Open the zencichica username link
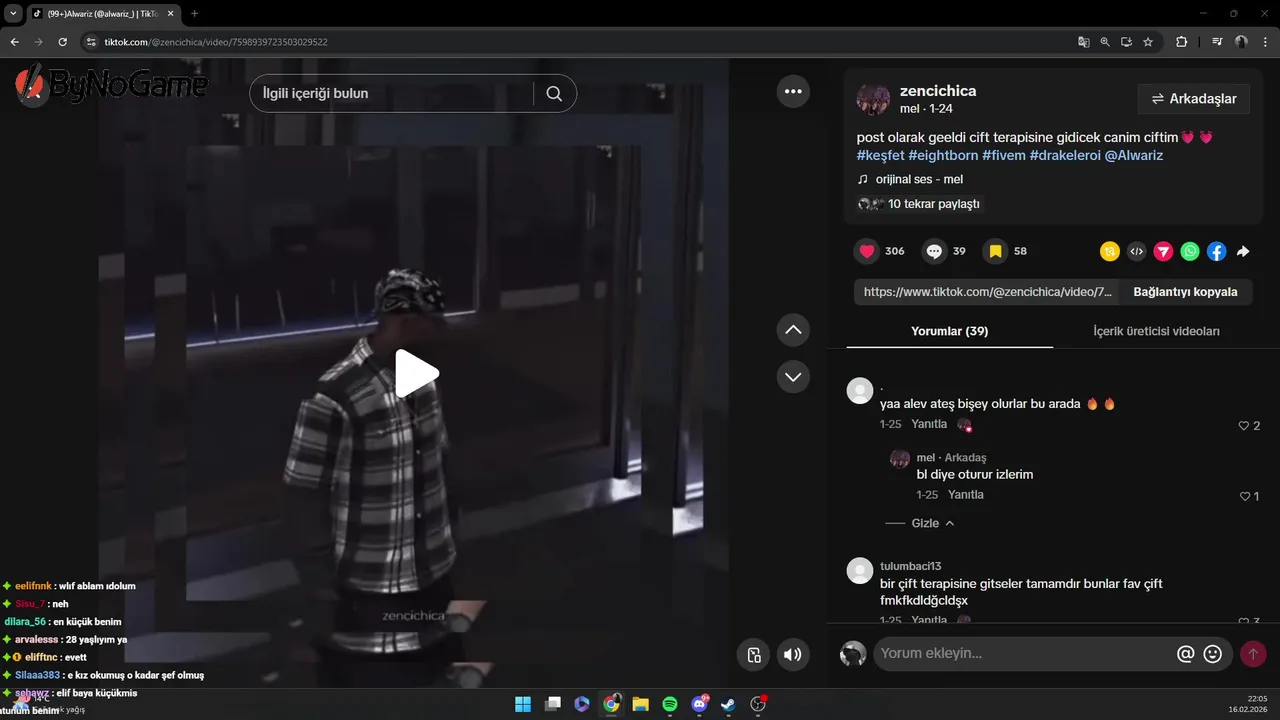The height and width of the screenshot is (720, 1280). 938,91
